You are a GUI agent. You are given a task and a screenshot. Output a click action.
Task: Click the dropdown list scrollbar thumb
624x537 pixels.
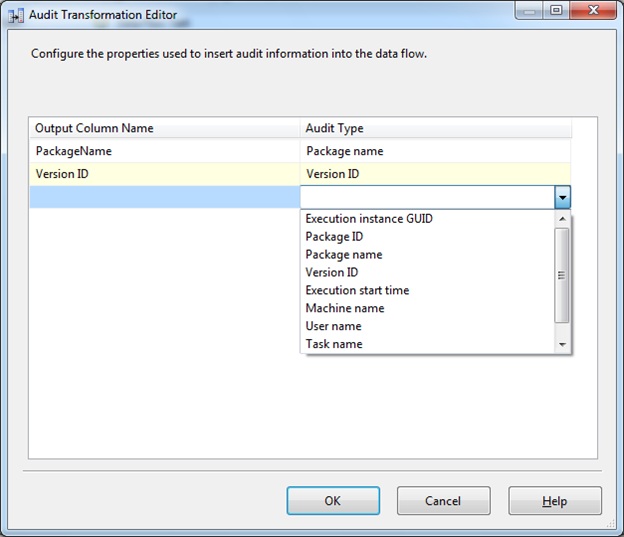pyautogui.click(x=562, y=275)
